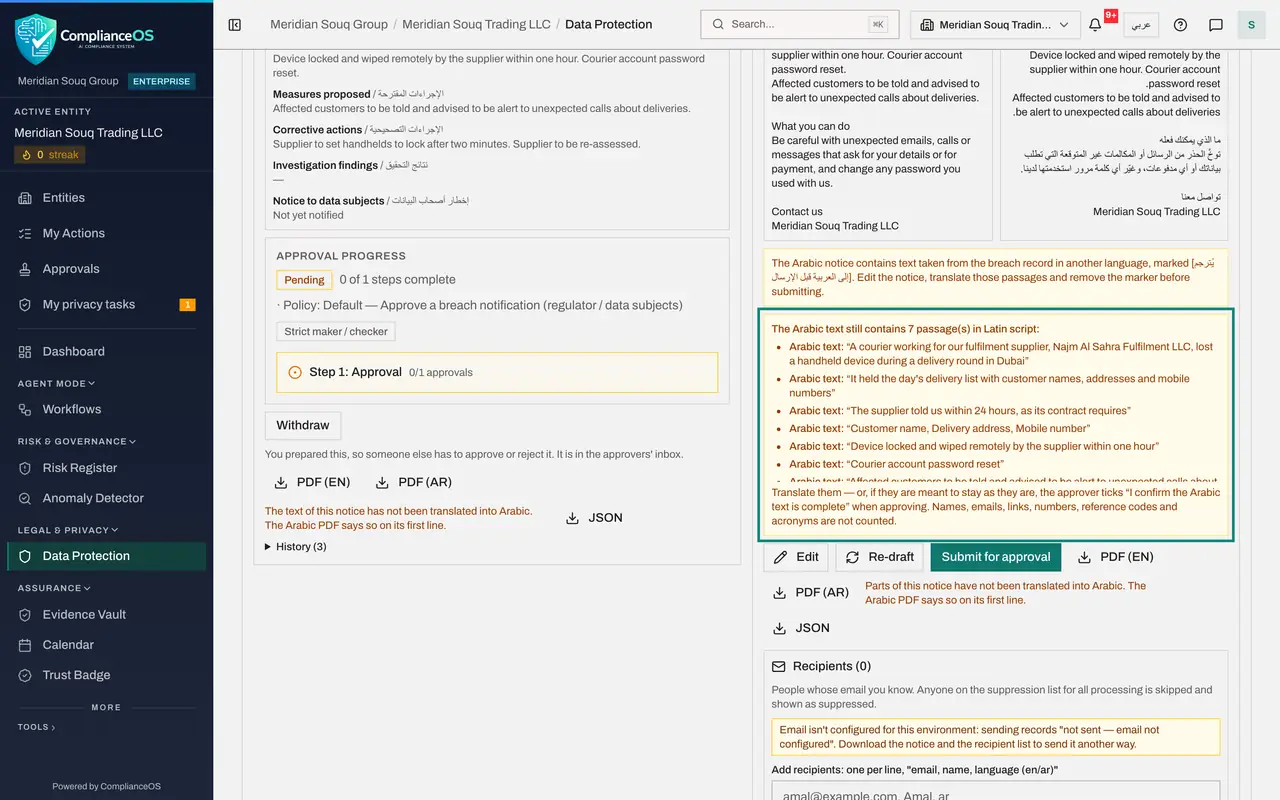This screenshot has height=800, width=1280.
Task: Click the Submit for approval button
Action: click(995, 557)
